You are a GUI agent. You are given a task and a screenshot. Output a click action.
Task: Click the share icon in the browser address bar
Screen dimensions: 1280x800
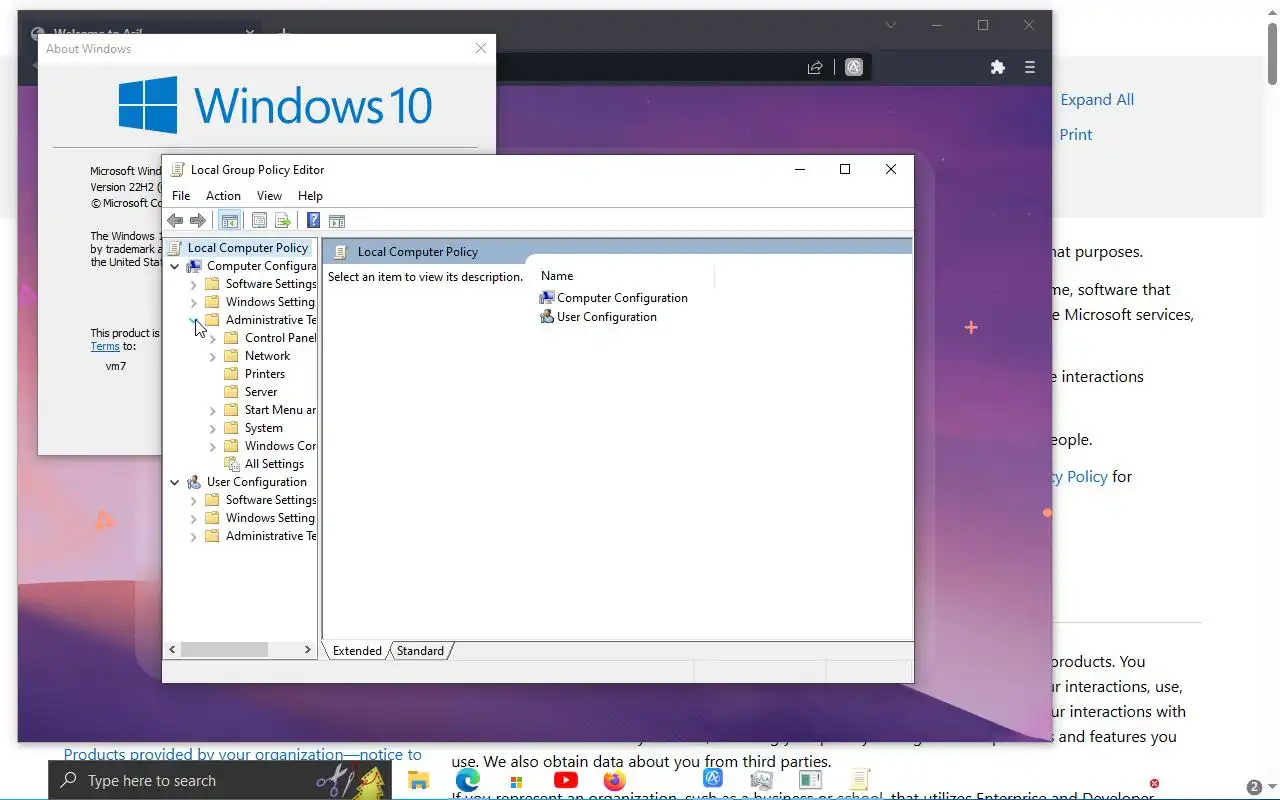point(815,67)
